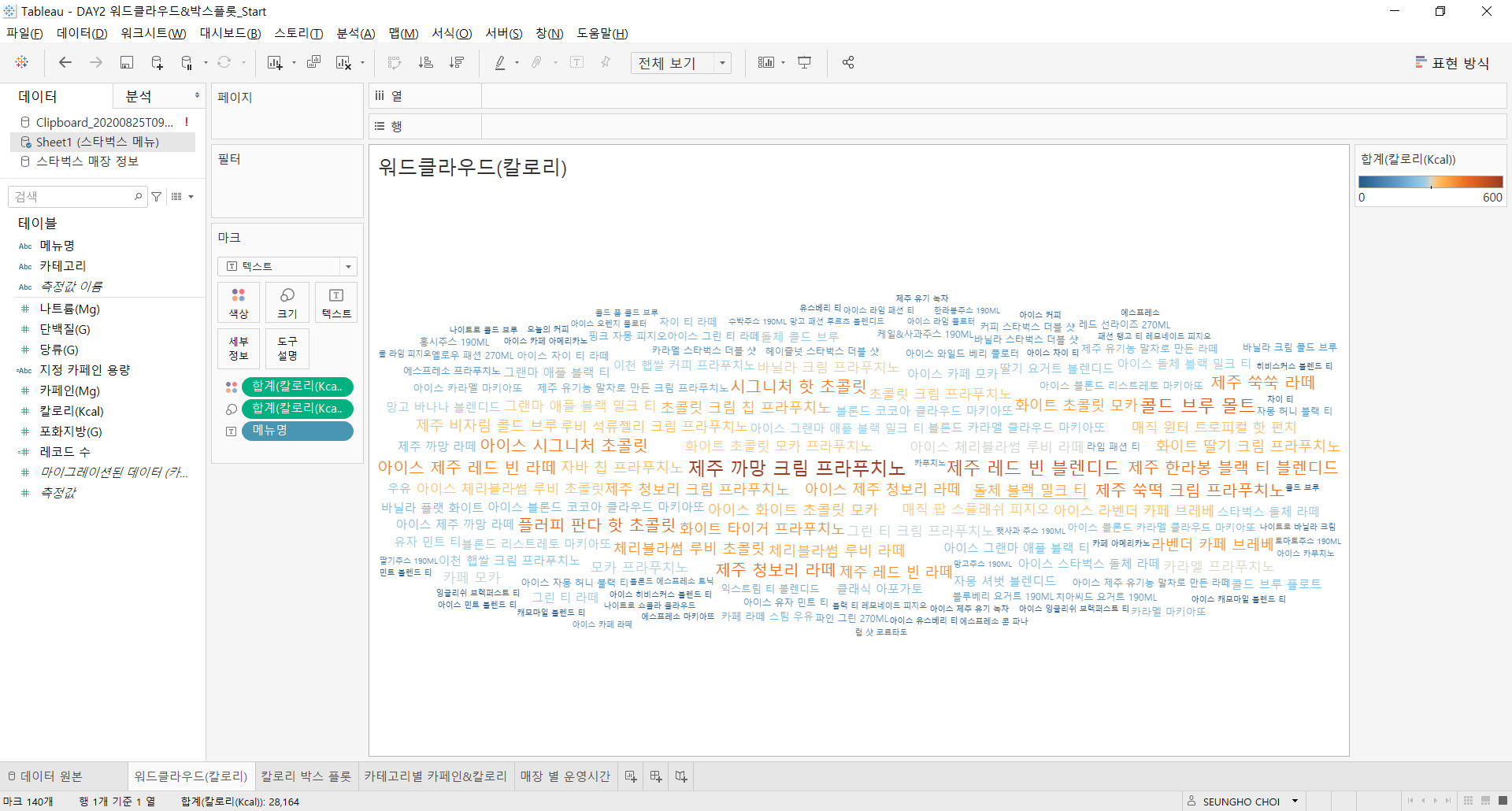The height and width of the screenshot is (811, 1512).
Task: Click the Color (색상) mark card
Action: 239,302
